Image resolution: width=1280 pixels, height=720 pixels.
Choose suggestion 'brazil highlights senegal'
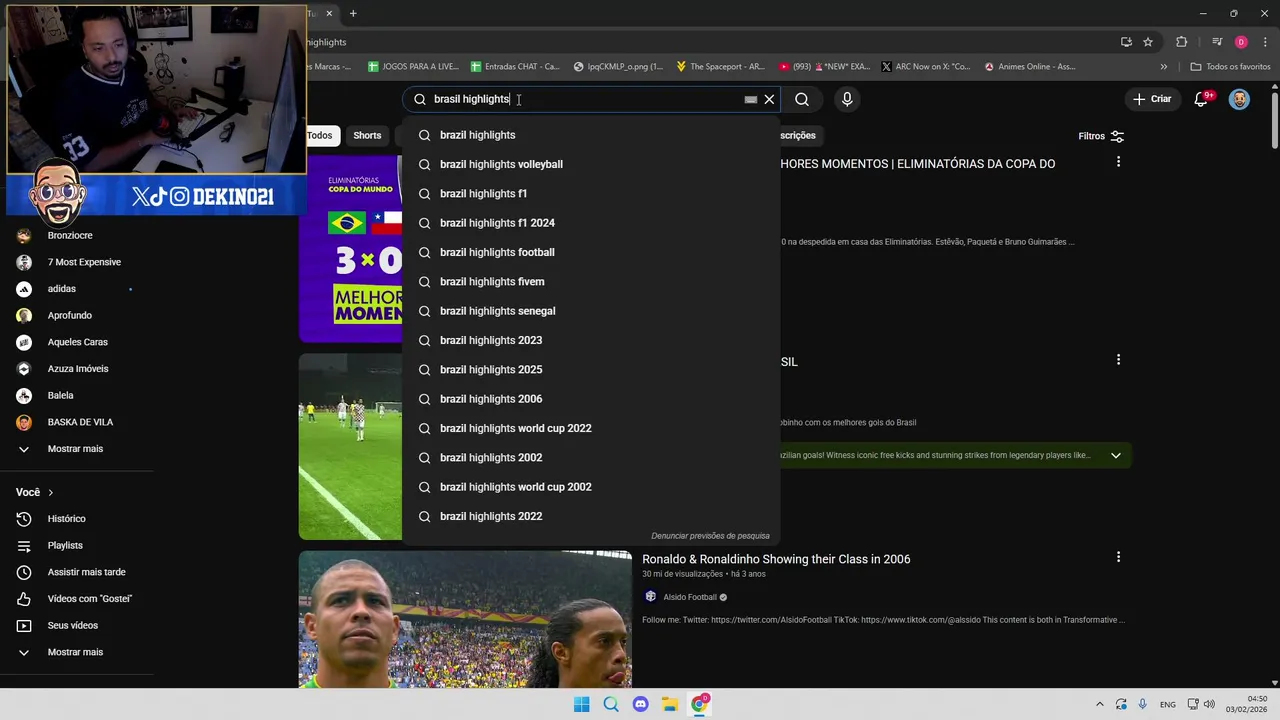591,311
